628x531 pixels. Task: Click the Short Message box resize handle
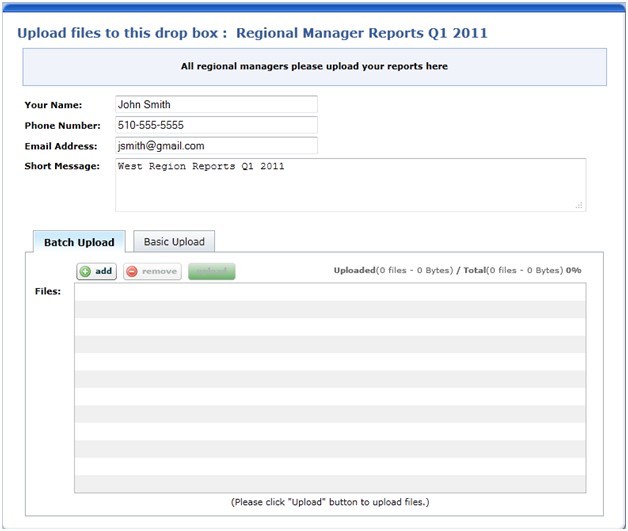tap(580, 205)
